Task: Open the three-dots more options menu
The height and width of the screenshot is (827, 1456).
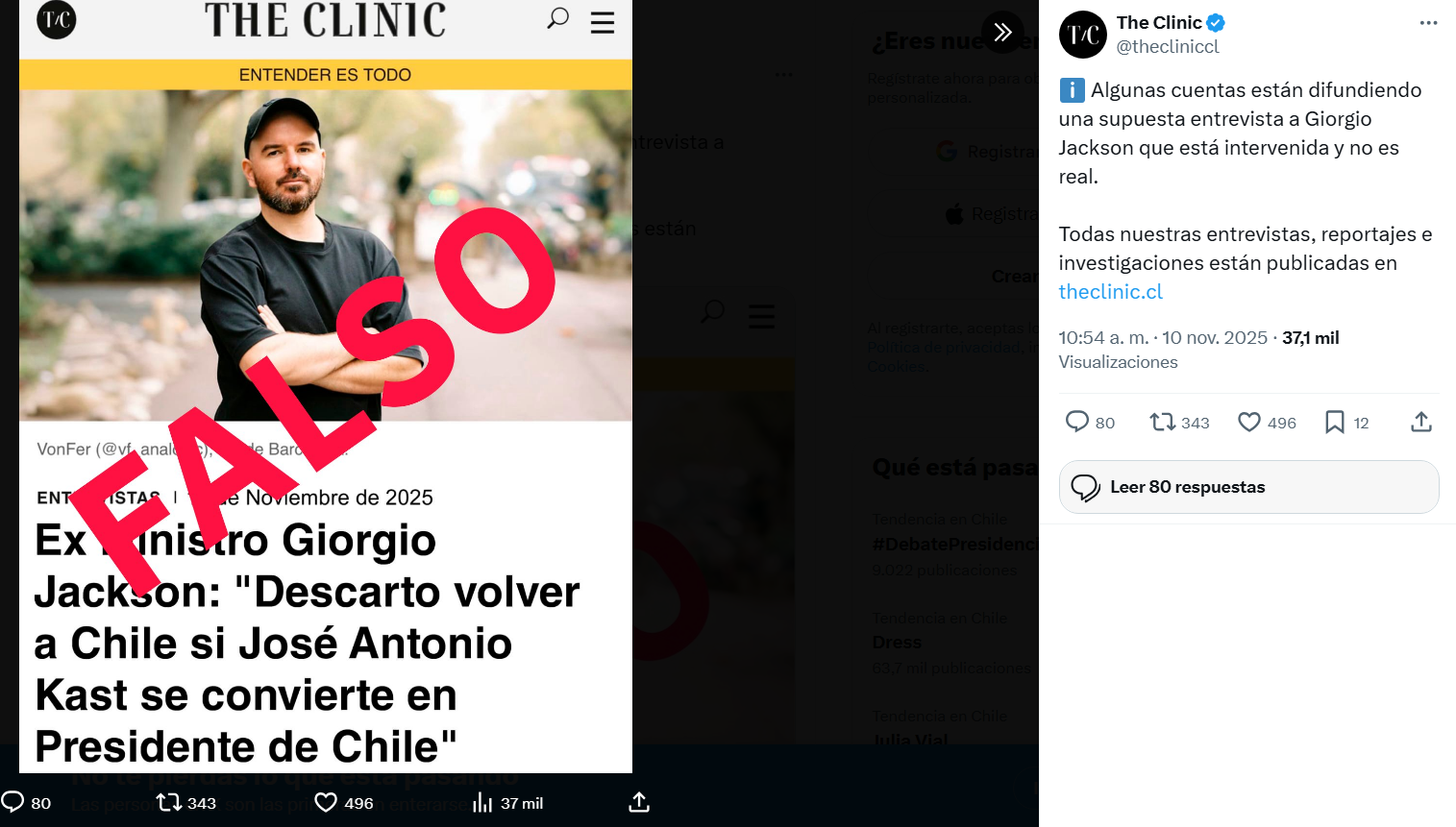Action: (x=1428, y=23)
